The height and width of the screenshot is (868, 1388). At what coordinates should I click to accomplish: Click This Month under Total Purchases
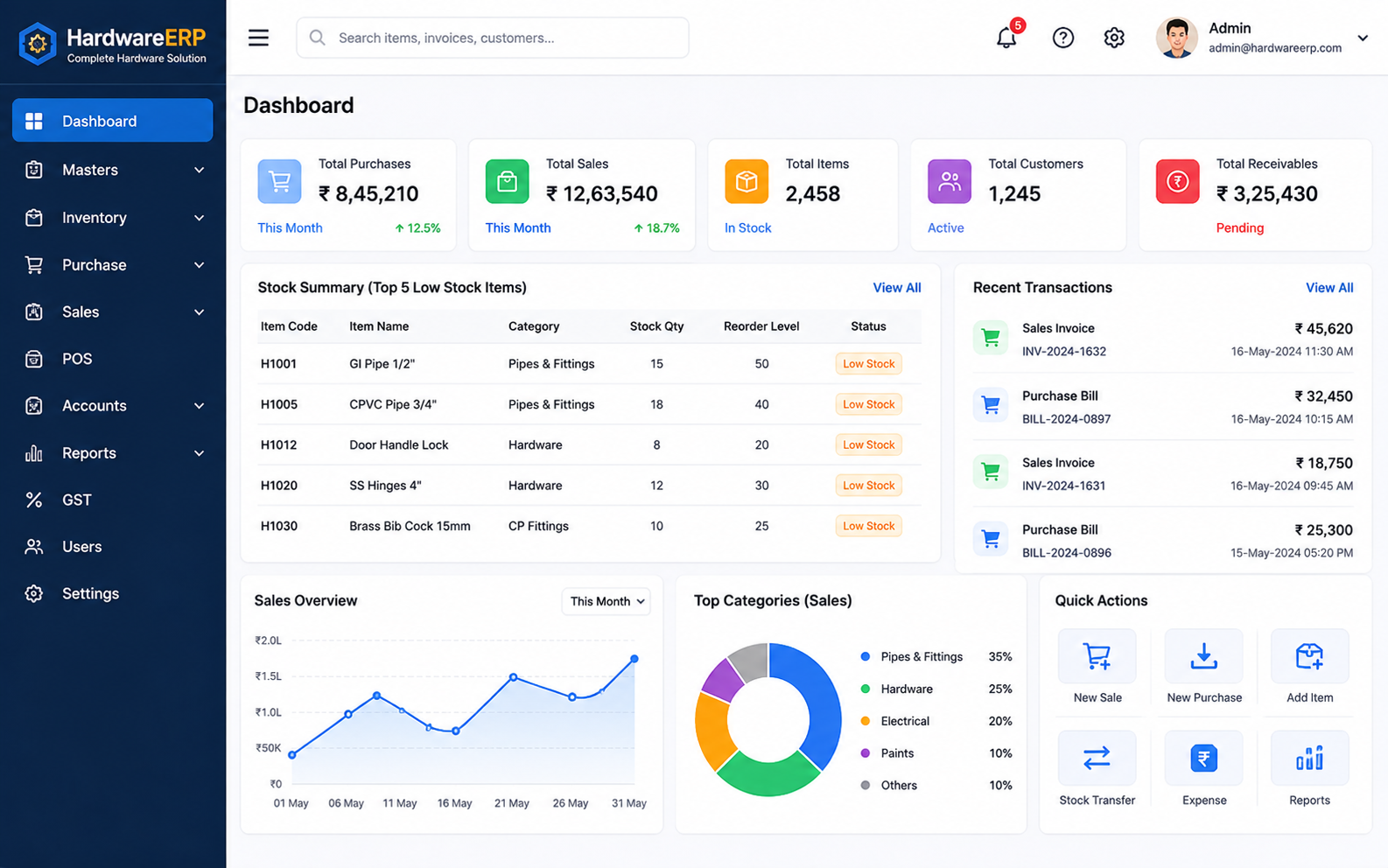(290, 227)
